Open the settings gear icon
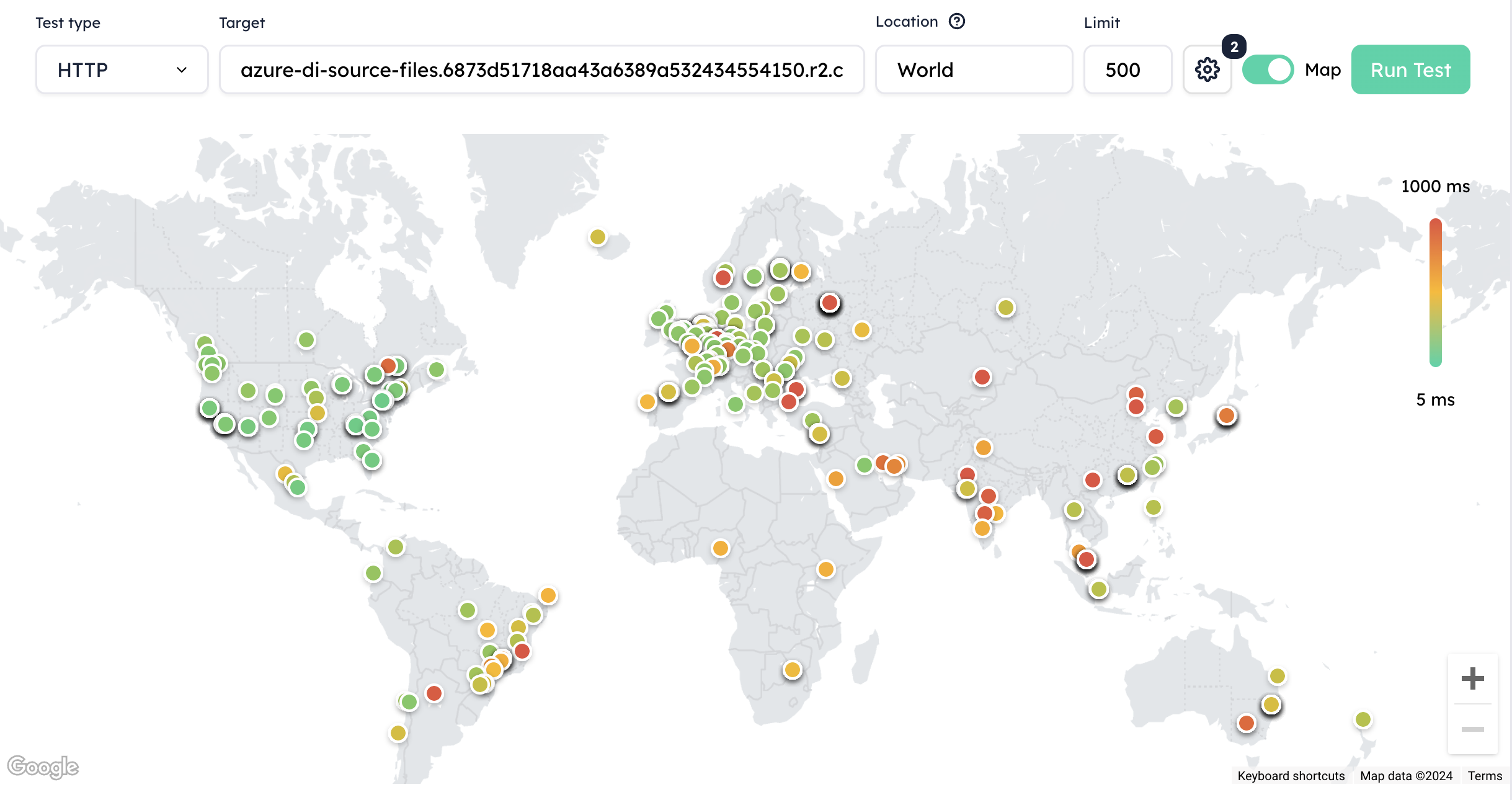 click(x=1207, y=69)
